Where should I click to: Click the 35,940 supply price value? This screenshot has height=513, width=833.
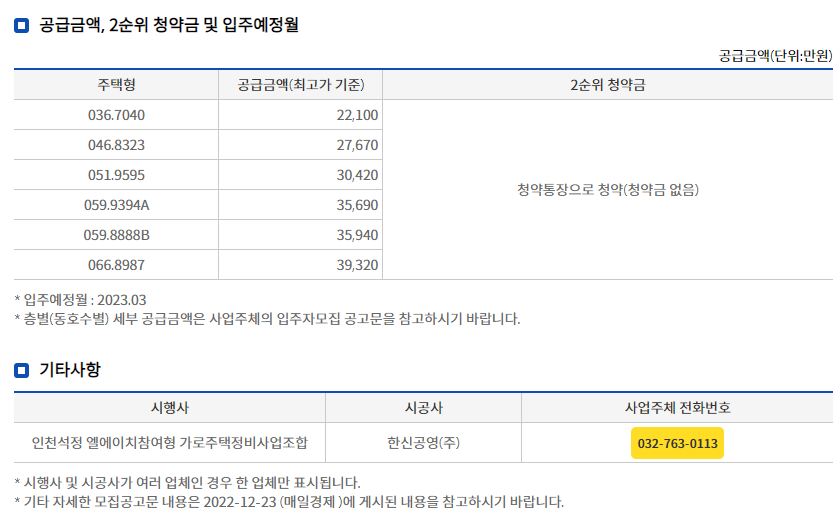(357, 235)
